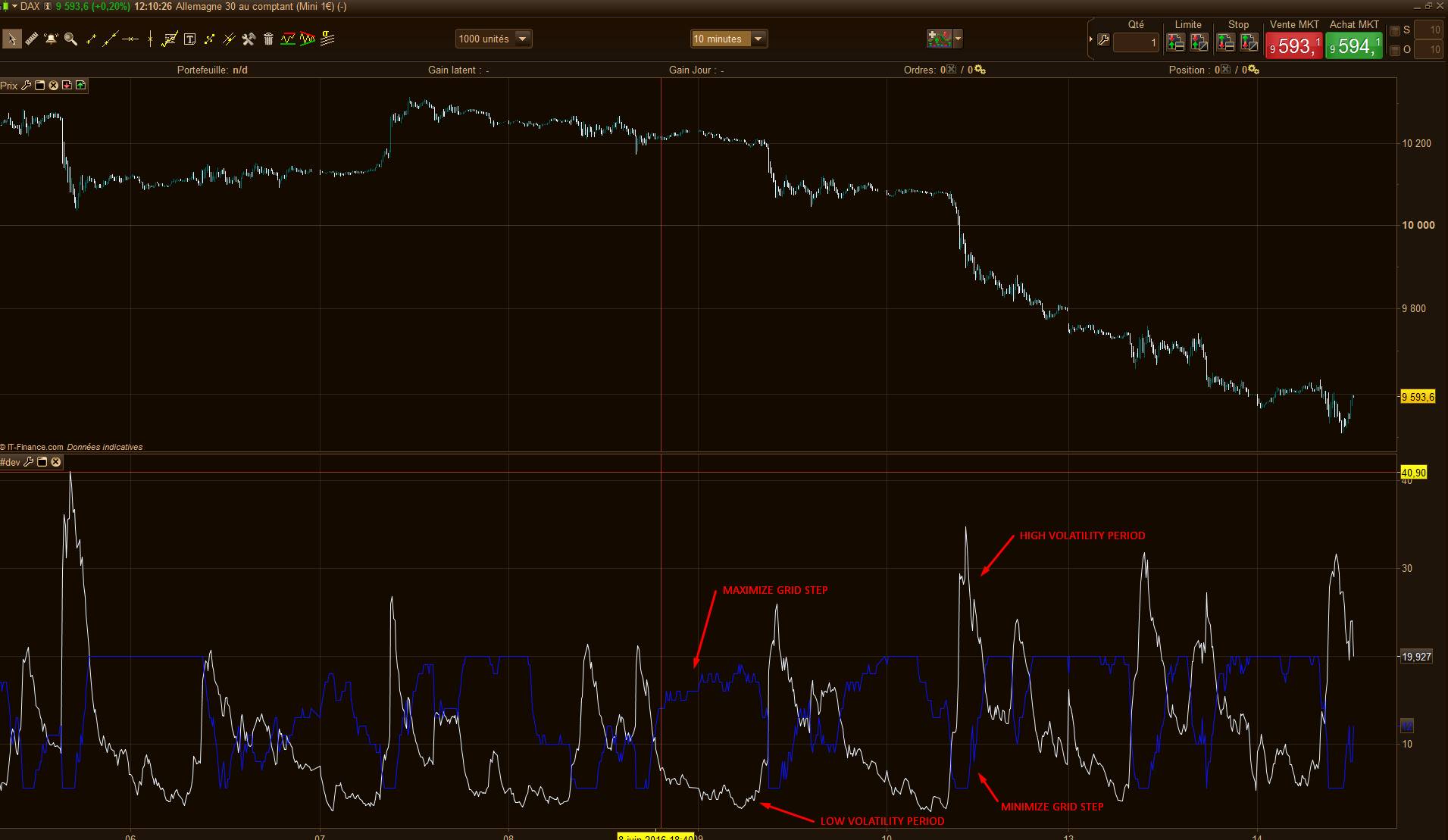Select the dotted arrow line tool

pos(209,39)
